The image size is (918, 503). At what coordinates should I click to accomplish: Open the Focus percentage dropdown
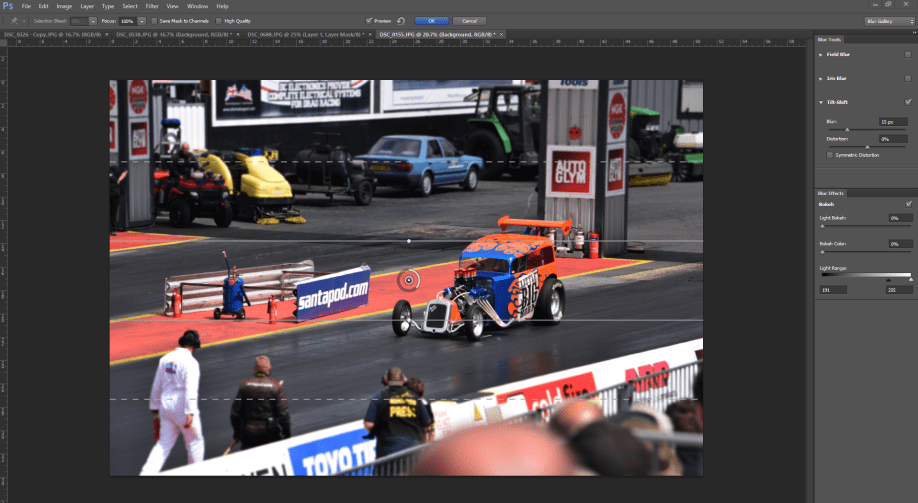tap(142, 21)
